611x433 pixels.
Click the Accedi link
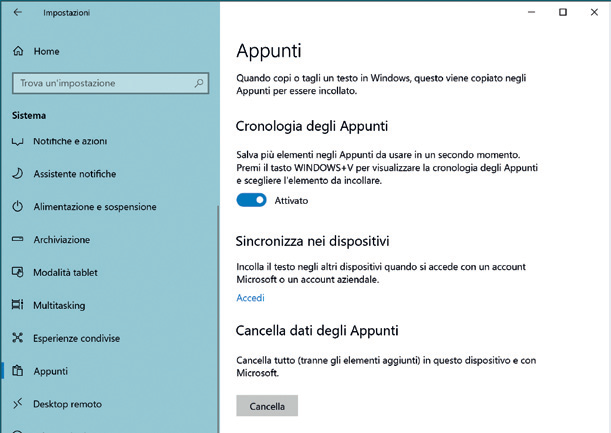point(250,298)
